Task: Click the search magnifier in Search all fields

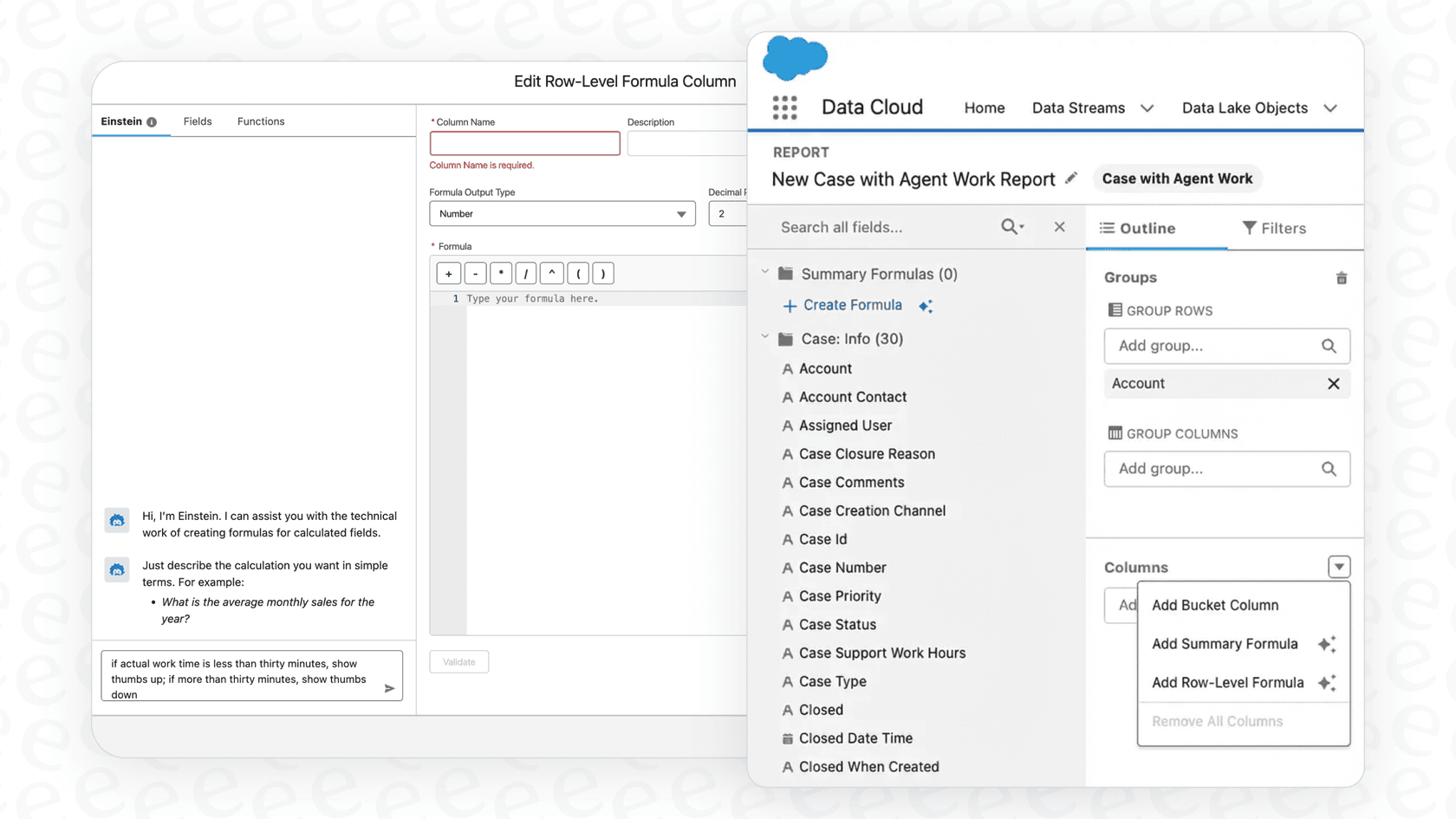Action: click(x=1008, y=226)
